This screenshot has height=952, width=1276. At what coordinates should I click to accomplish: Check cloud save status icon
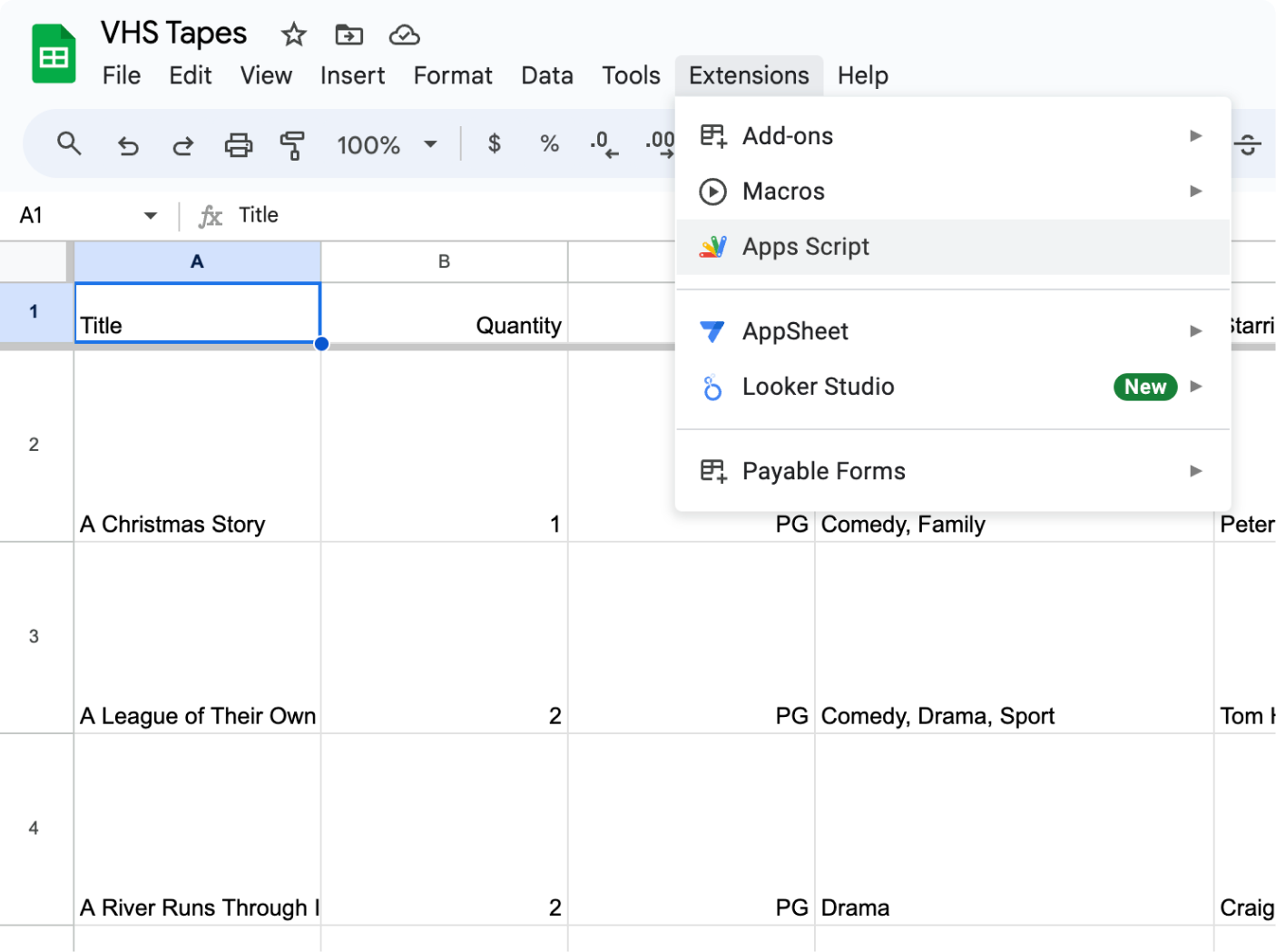404,35
